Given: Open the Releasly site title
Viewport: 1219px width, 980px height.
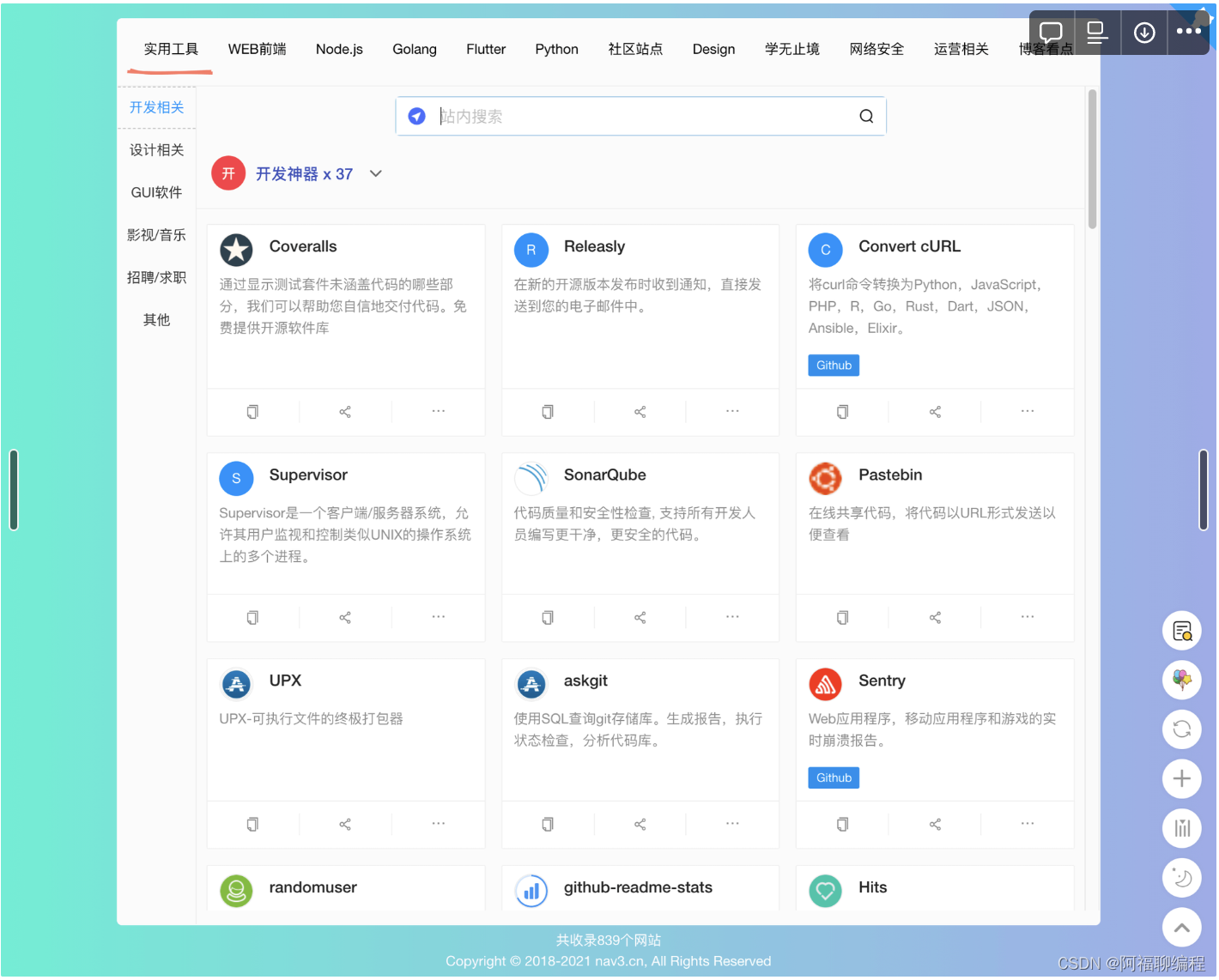Looking at the screenshot, I should tap(595, 247).
